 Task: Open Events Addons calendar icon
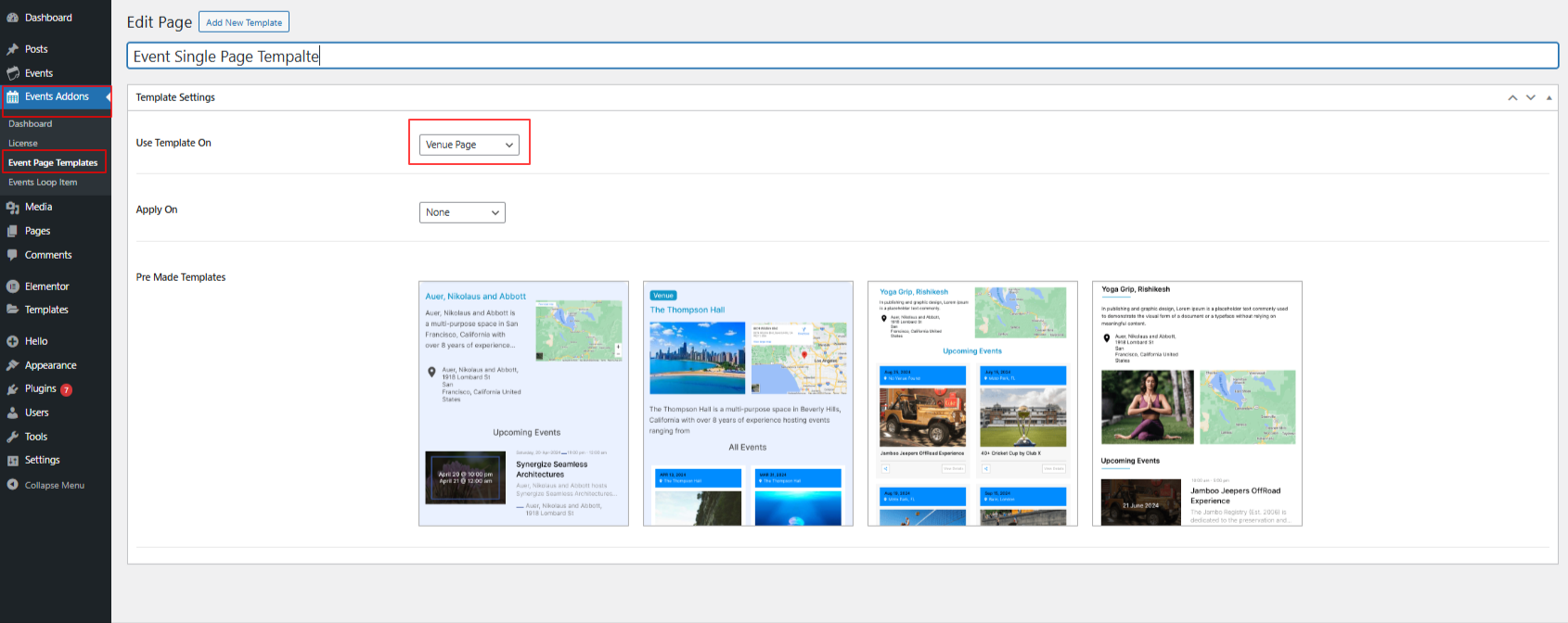click(12, 96)
